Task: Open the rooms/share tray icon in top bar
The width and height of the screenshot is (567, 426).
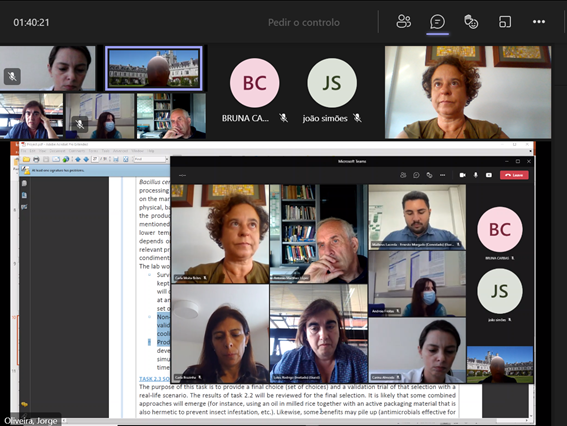Action: coord(505,22)
